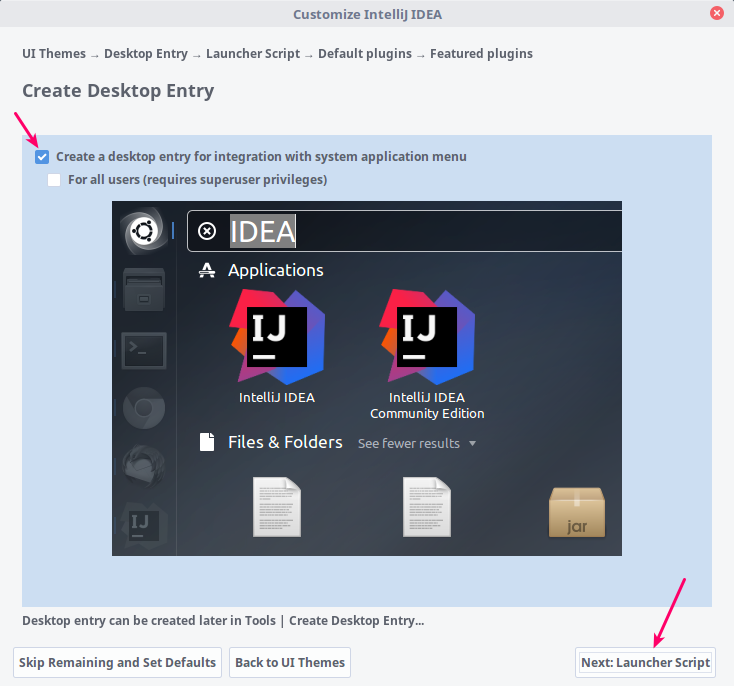Click the first text document file icon
The height and width of the screenshot is (686, 734).
[x=277, y=507]
